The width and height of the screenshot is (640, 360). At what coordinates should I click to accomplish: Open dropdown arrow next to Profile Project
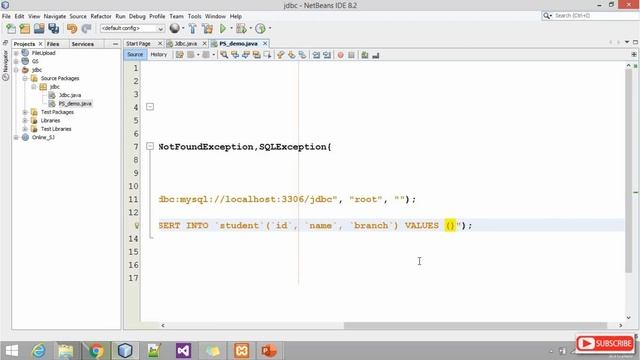coord(269,28)
